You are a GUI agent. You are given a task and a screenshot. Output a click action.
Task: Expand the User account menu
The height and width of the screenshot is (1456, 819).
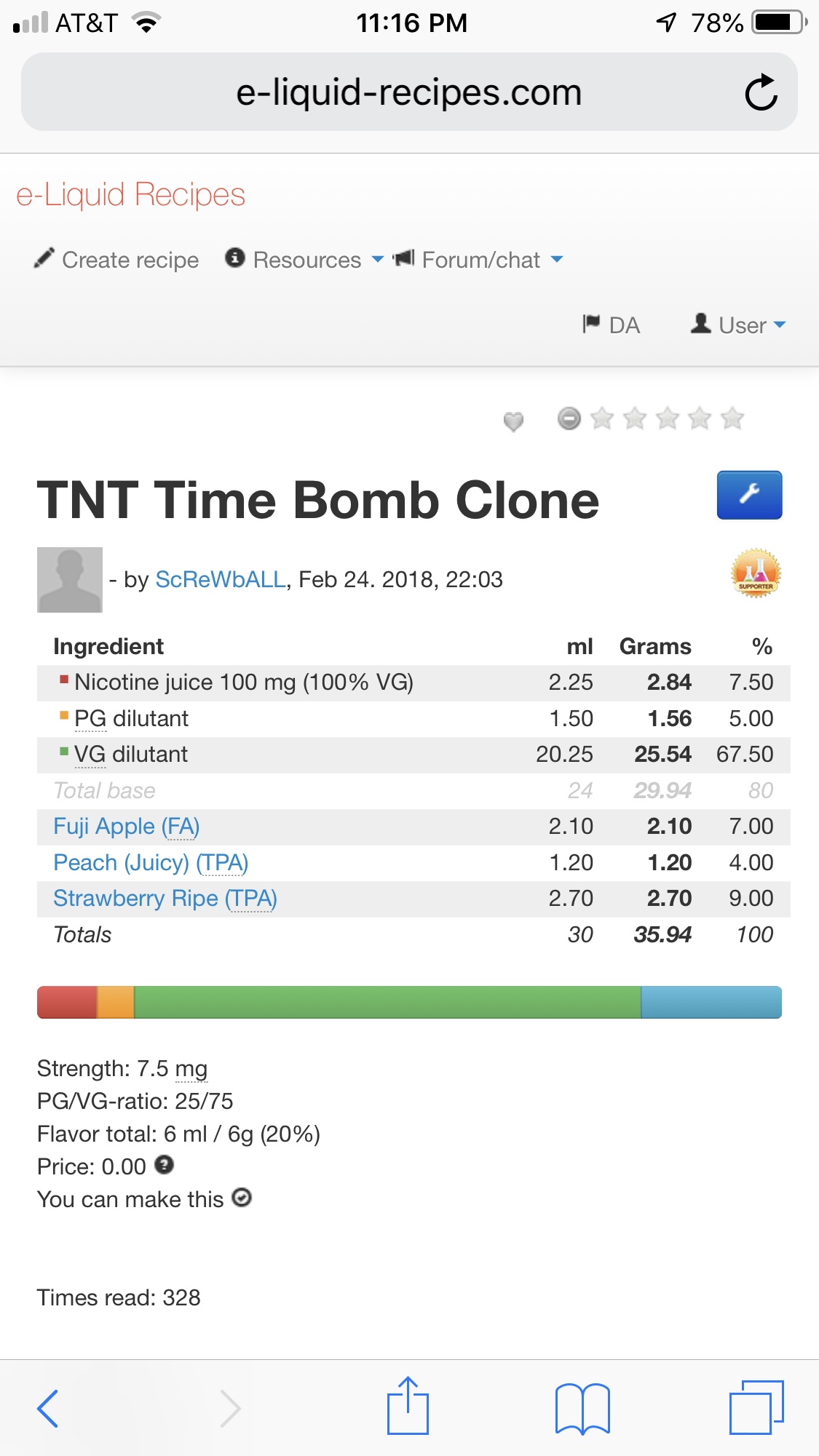pos(739,325)
